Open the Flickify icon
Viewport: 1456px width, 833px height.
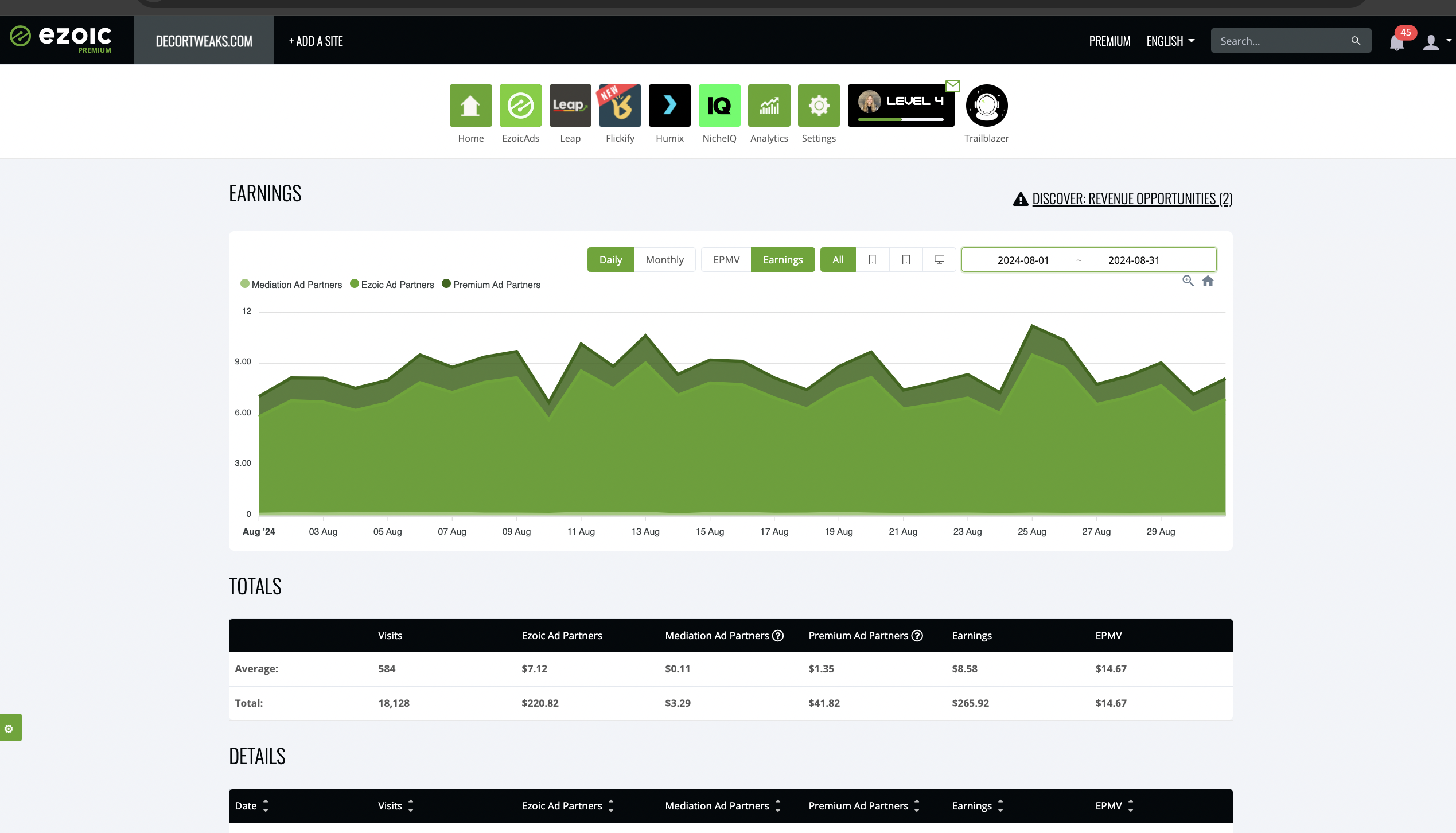pyautogui.click(x=620, y=106)
